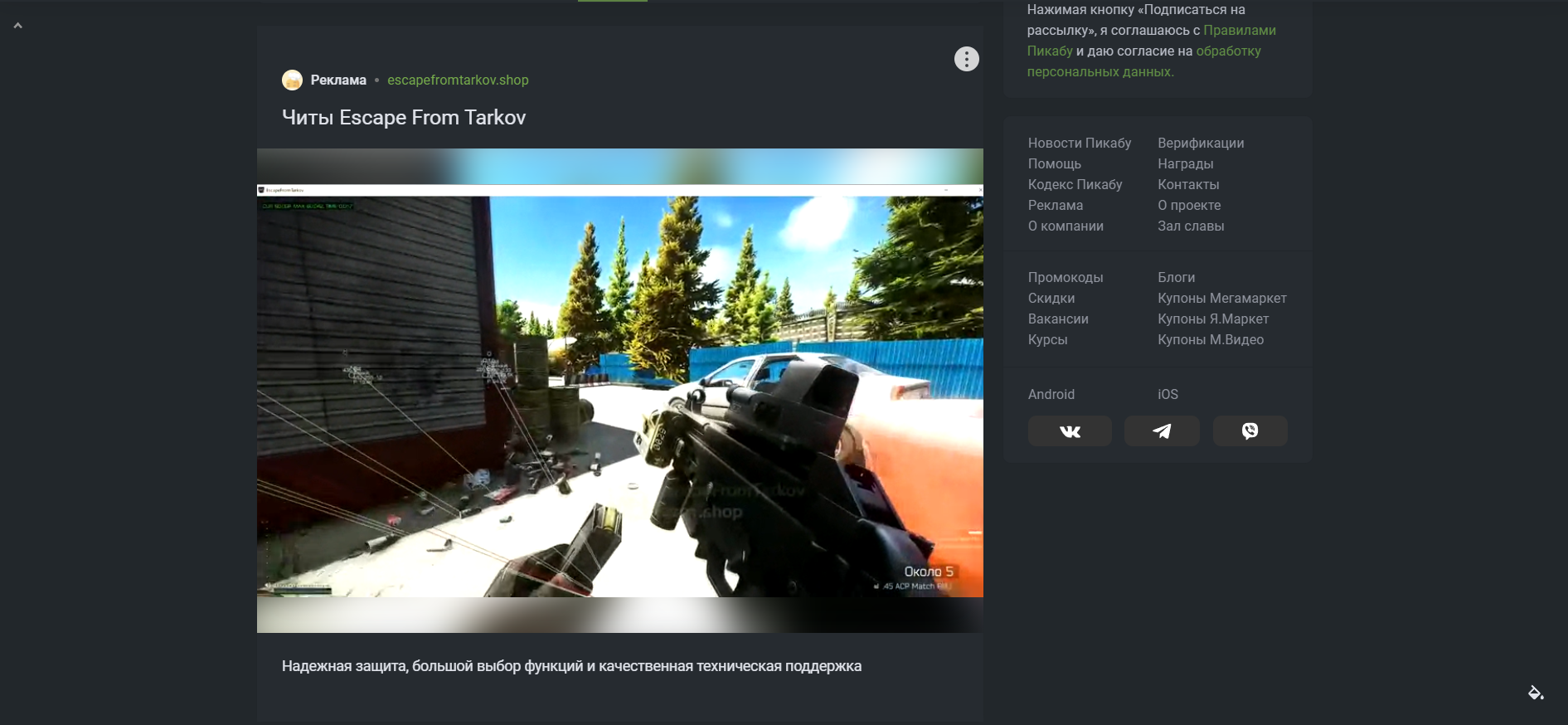
Task: Open "Купоны М.Видео" coupons
Action: point(1211,340)
